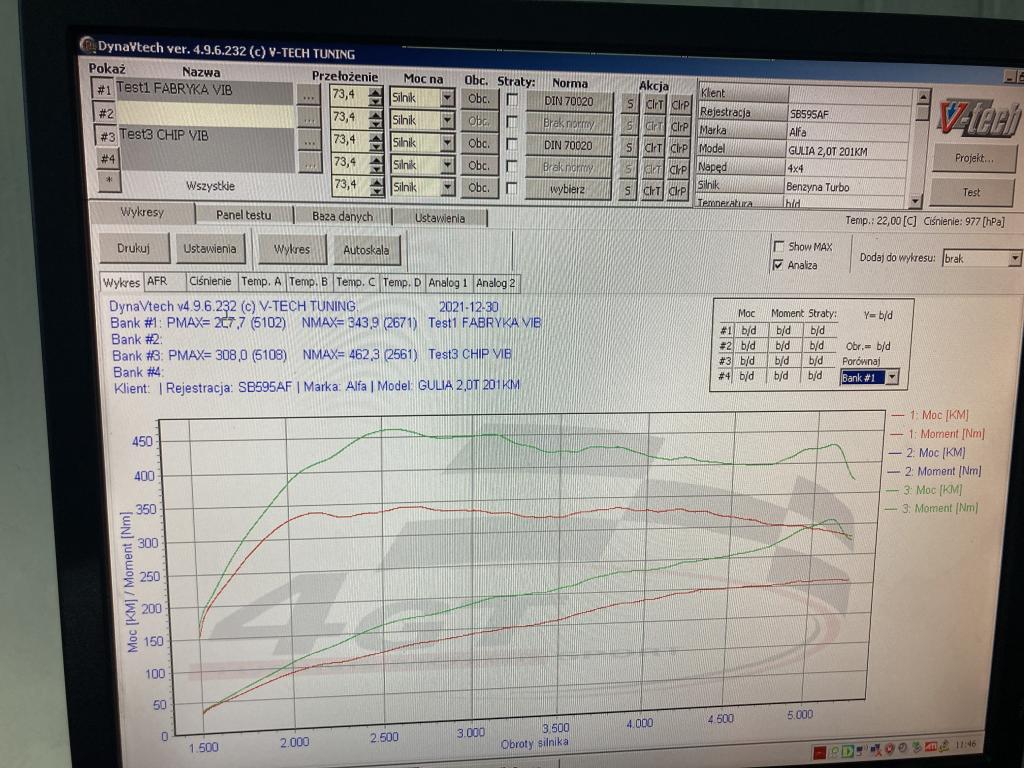The height and width of the screenshot is (768, 1024).
Task: Click the ... button beside Test3 CHIP VIB
Action: 310,140
